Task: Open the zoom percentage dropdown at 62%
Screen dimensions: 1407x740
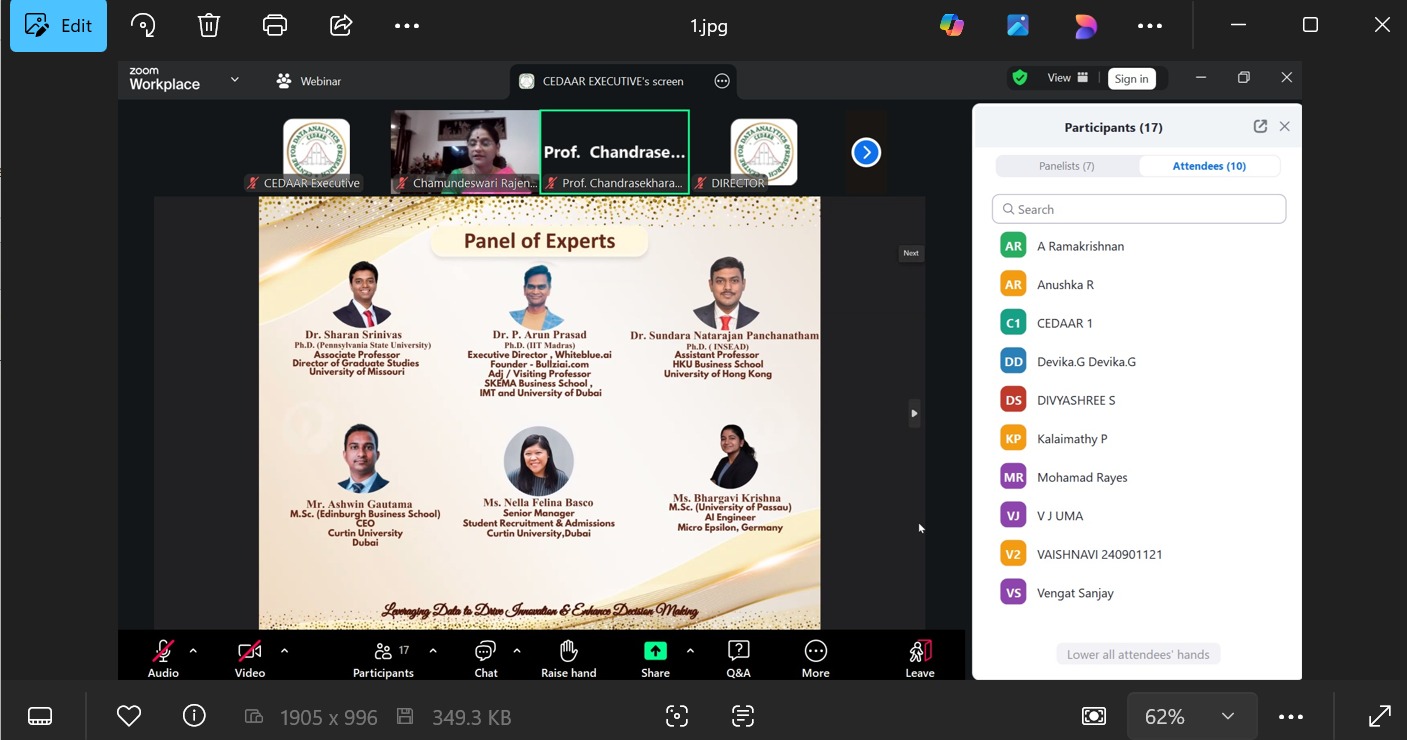Action: (1227, 717)
